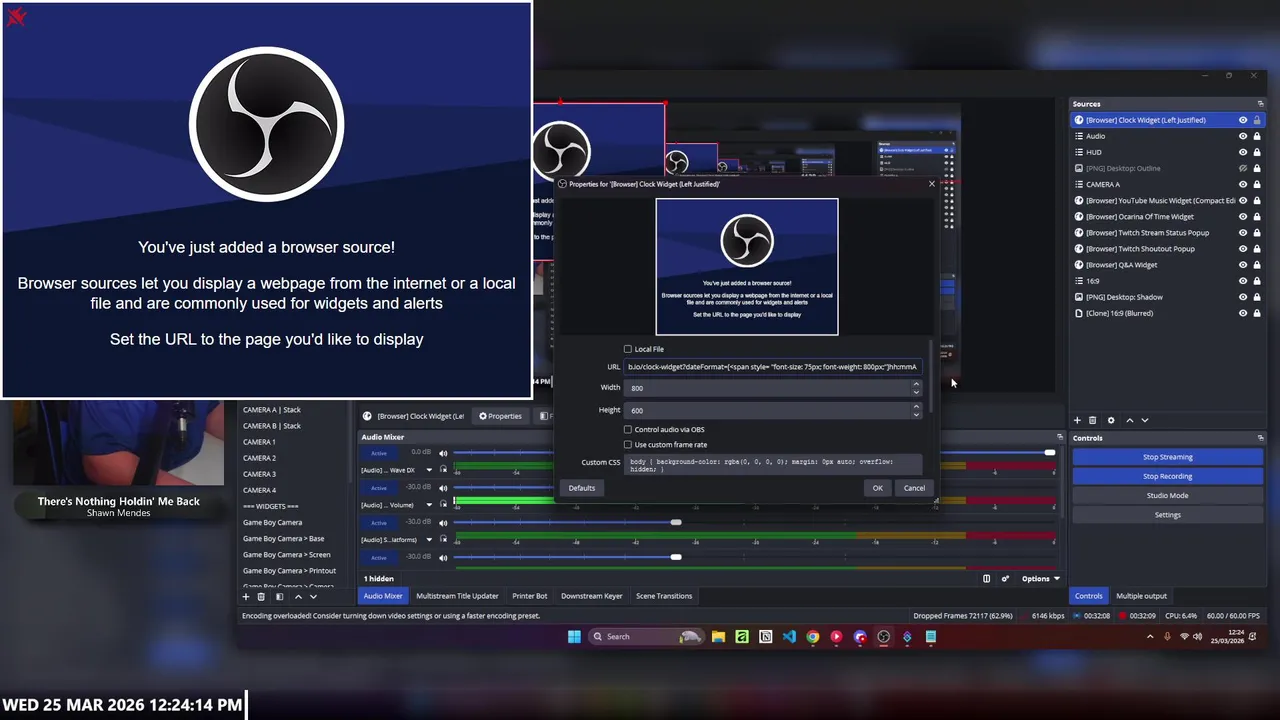Open S...latforms audio track dropdown
Screen dimensions: 1280x720
click(x=429, y=540)
